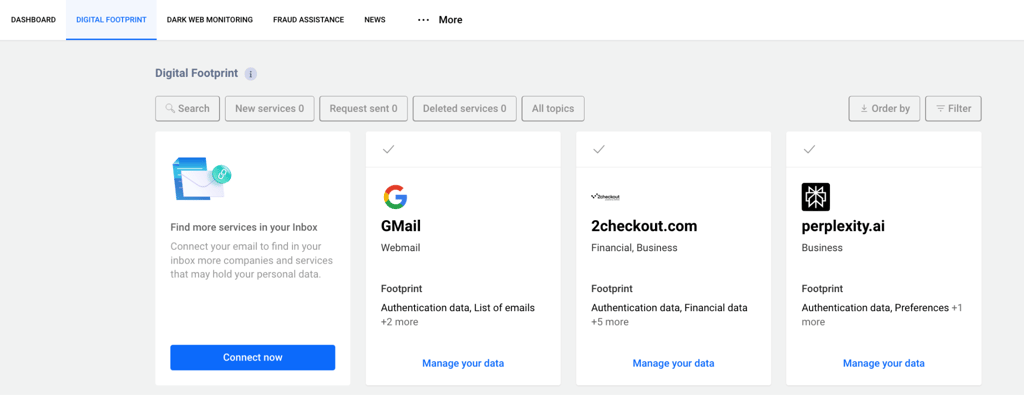This screenshot has height=395, width=1024.
Task: Select the Digital Footprint tab
Action: click(x=111, y=20)
